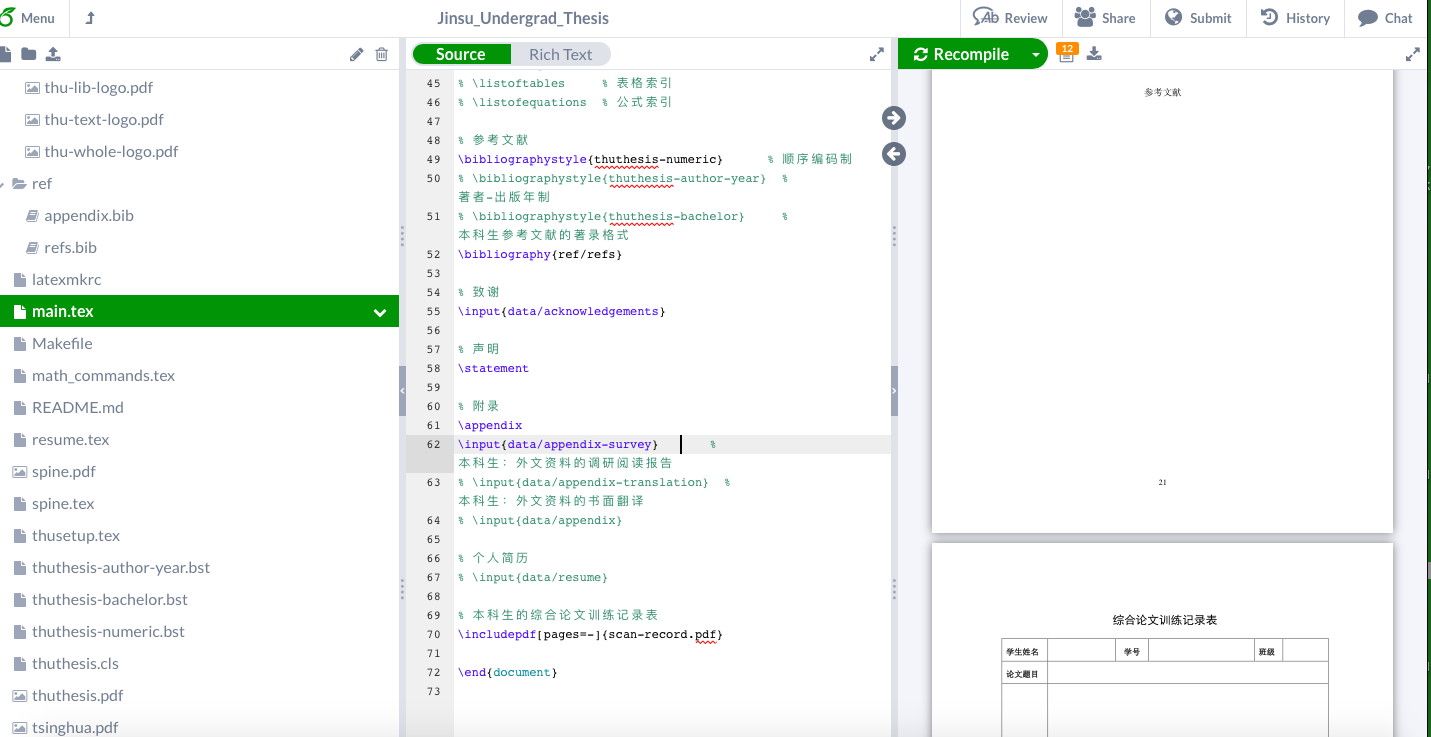This screenshot has width=1431, height=737.
Task: Click the \end{document} line in the editor
Action: click(x=507, y=673)
